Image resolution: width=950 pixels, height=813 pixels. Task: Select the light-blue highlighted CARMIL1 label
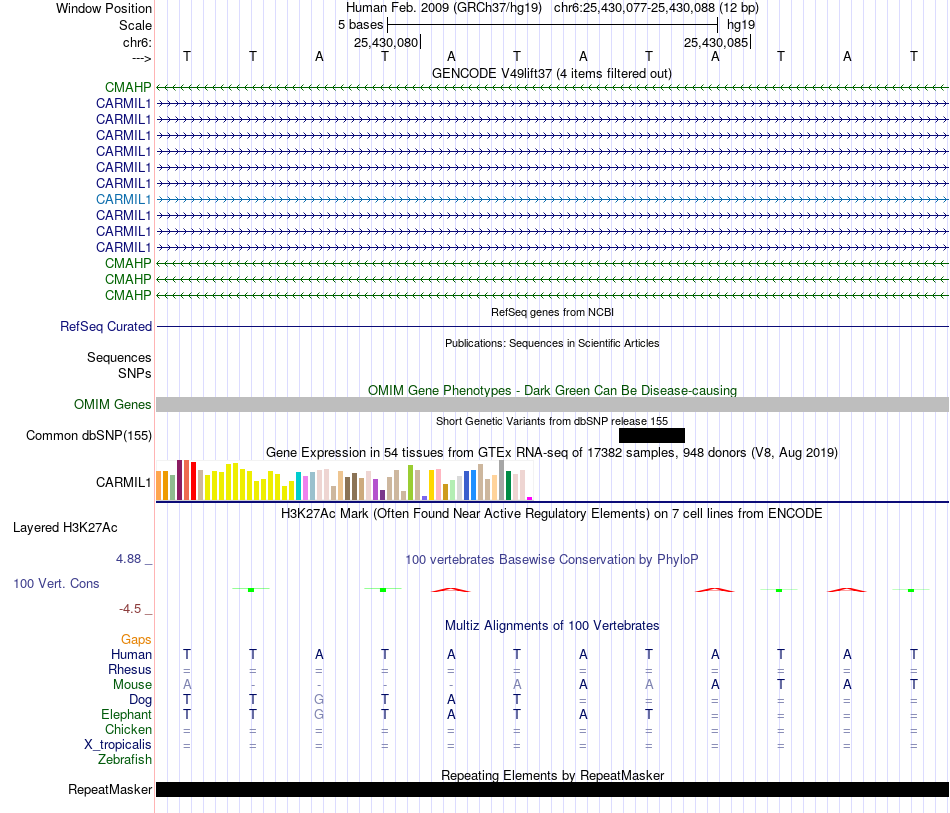click(x=124, y=199)
